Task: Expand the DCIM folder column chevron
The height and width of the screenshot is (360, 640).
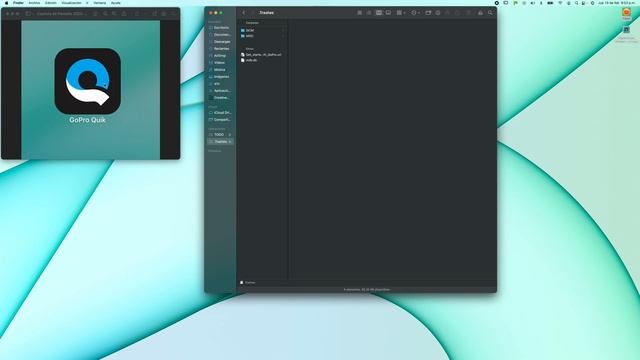Action: pyautogui.click(x=284, y=30)
